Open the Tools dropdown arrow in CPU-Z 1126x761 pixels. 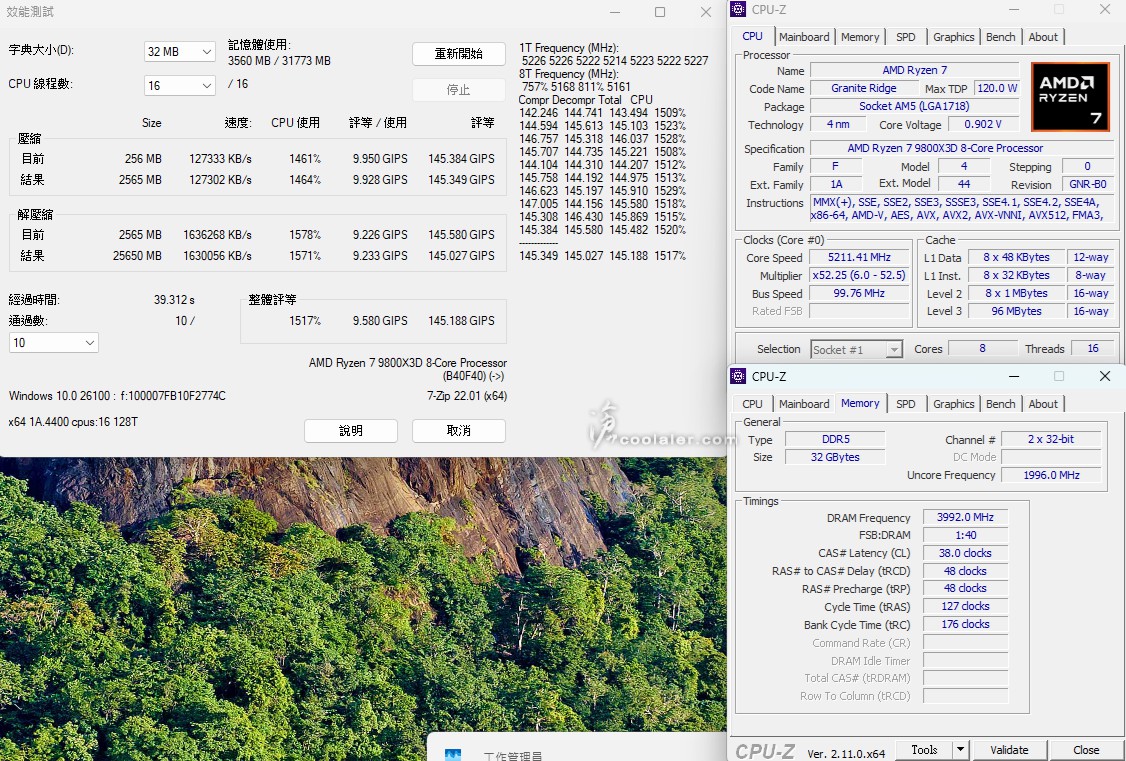coord(961,750)
